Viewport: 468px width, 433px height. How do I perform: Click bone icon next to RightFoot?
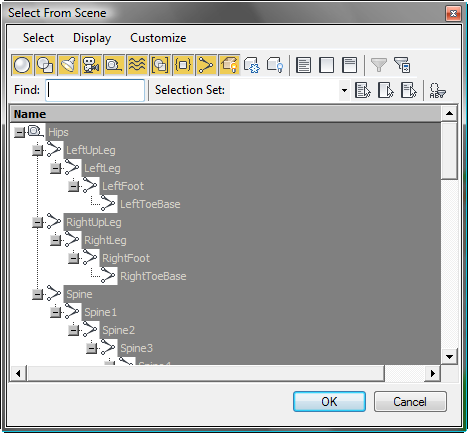(90, 257)
